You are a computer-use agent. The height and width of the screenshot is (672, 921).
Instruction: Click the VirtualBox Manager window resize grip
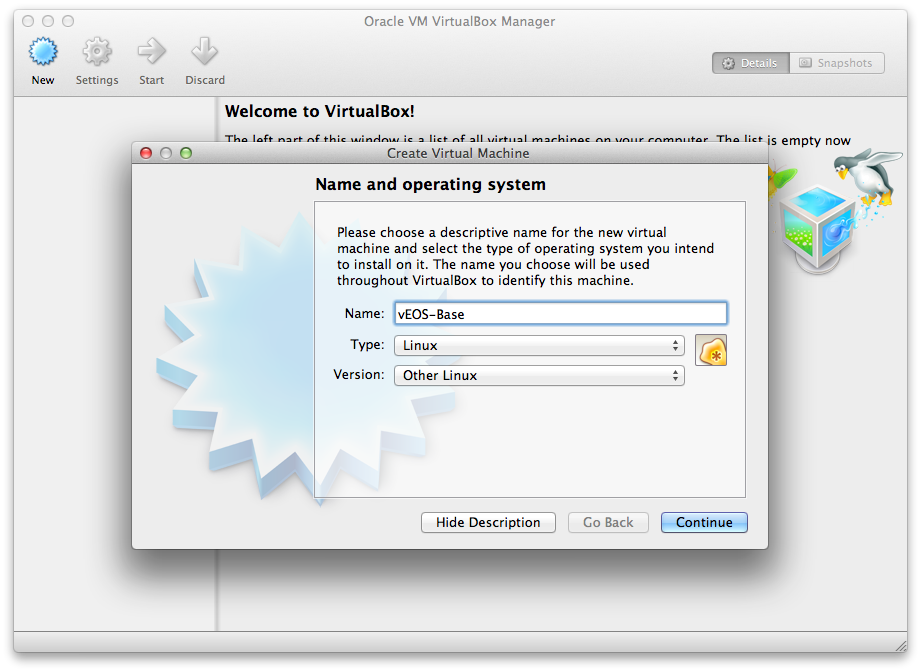(x=901, y=646)
